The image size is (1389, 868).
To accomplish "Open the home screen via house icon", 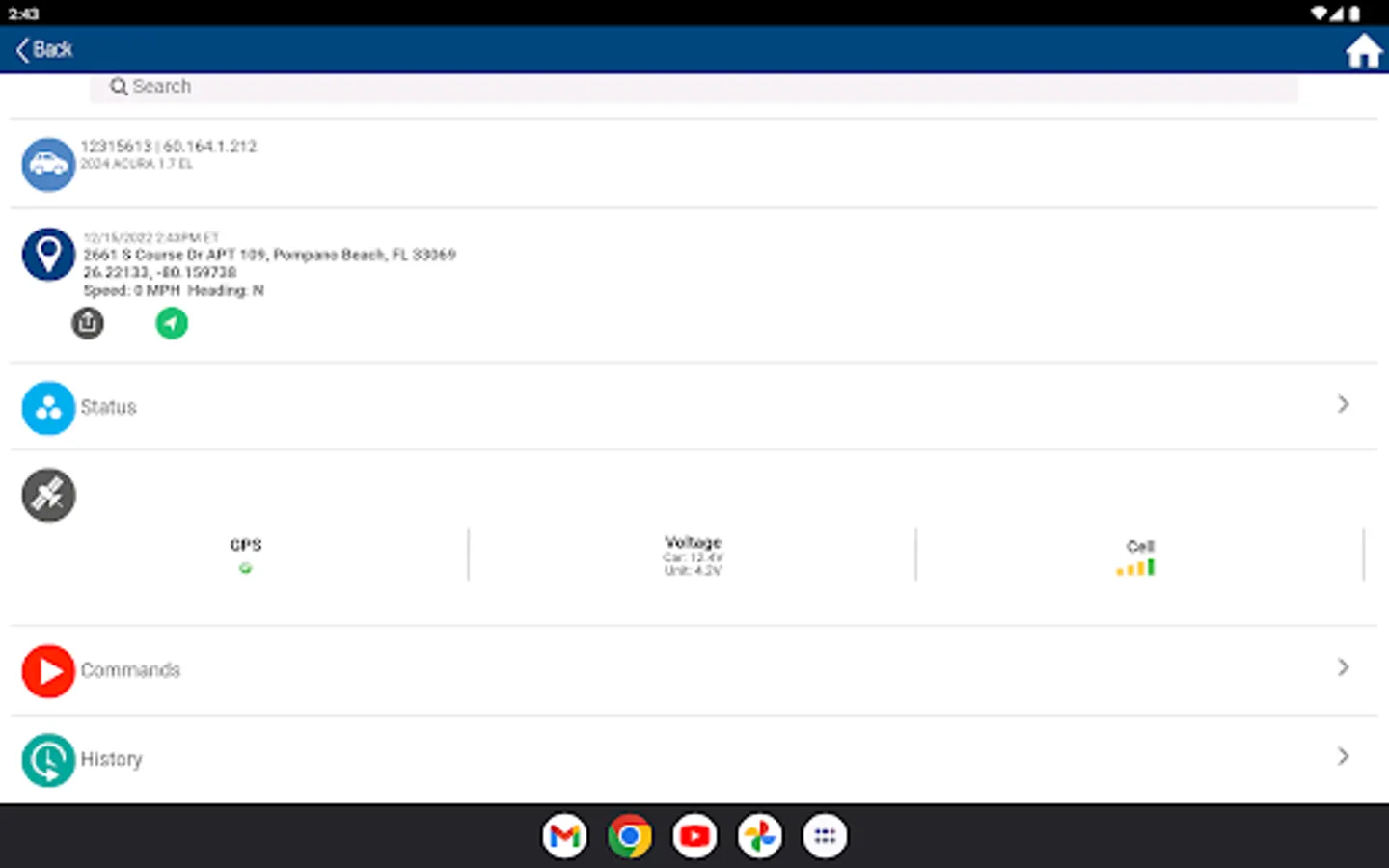I will click(1363, 50).
